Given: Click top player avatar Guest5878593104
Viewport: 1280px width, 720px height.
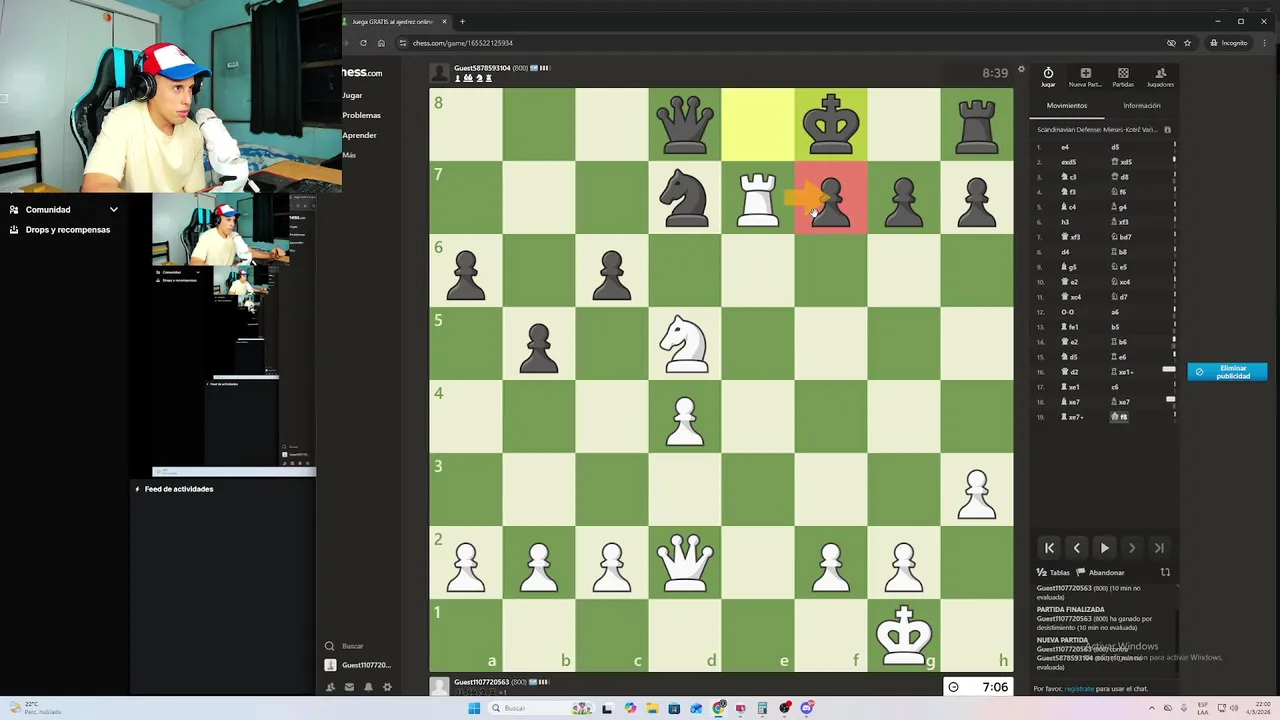Looking at the screenshot, I should [x=439, y=72].
